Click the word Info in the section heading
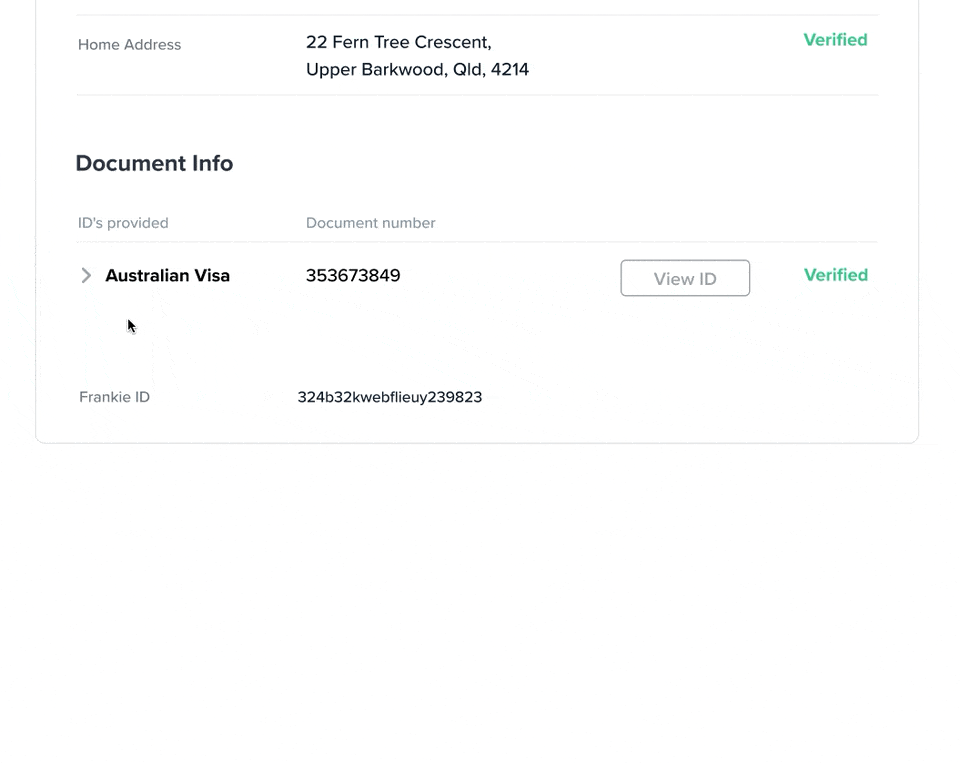 [x=210, y=163]
